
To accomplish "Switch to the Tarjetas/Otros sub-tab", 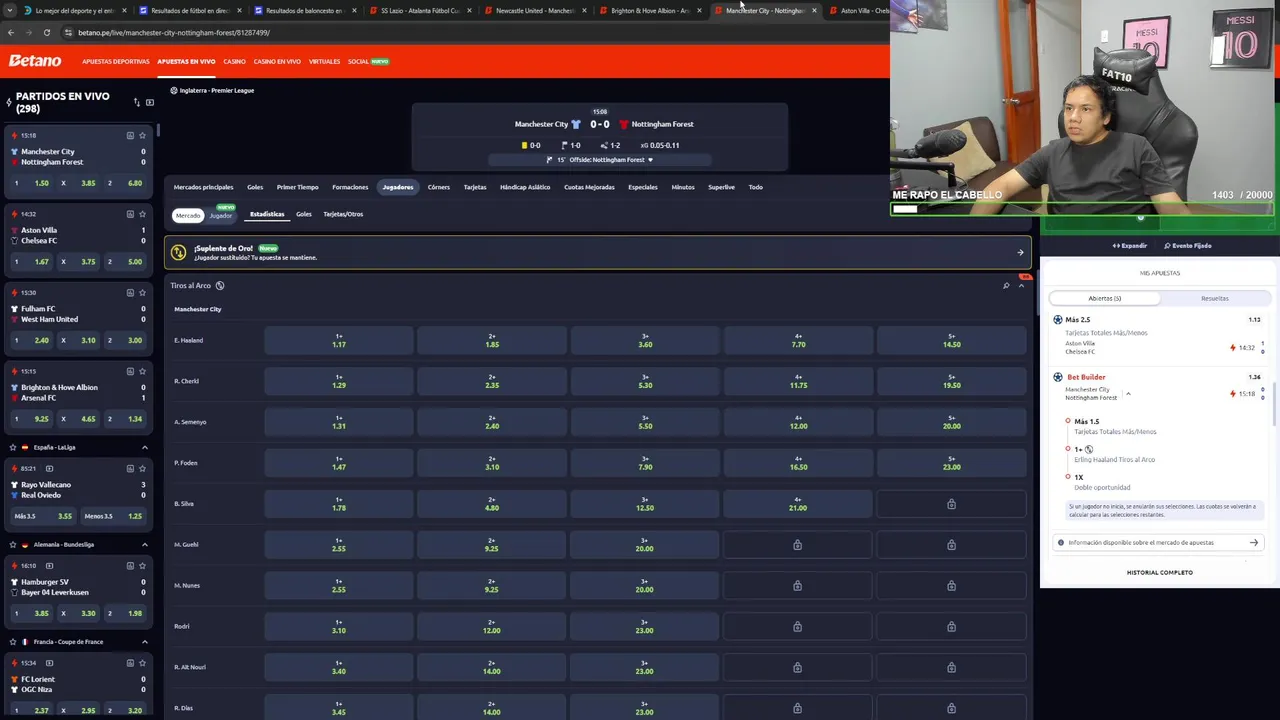I will (343, 214).
